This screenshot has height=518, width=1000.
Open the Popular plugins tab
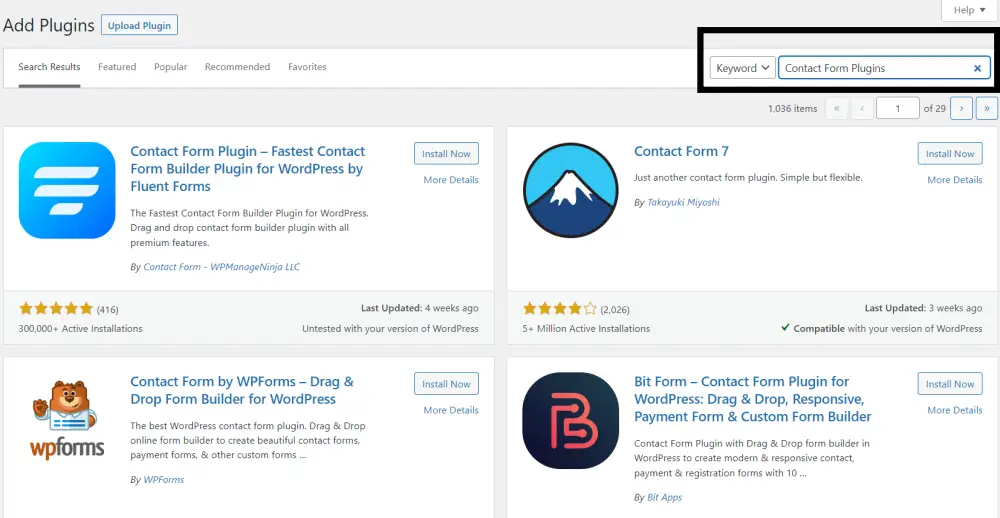tap(171, 67)
